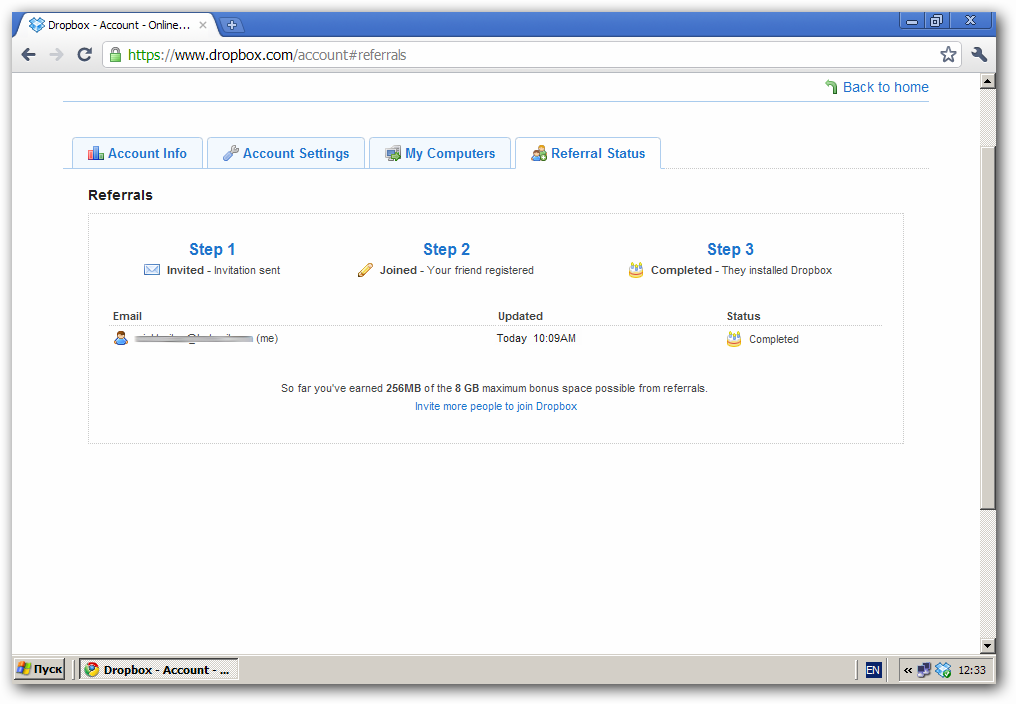Click the cake icon in Status row

click(734, 338)
